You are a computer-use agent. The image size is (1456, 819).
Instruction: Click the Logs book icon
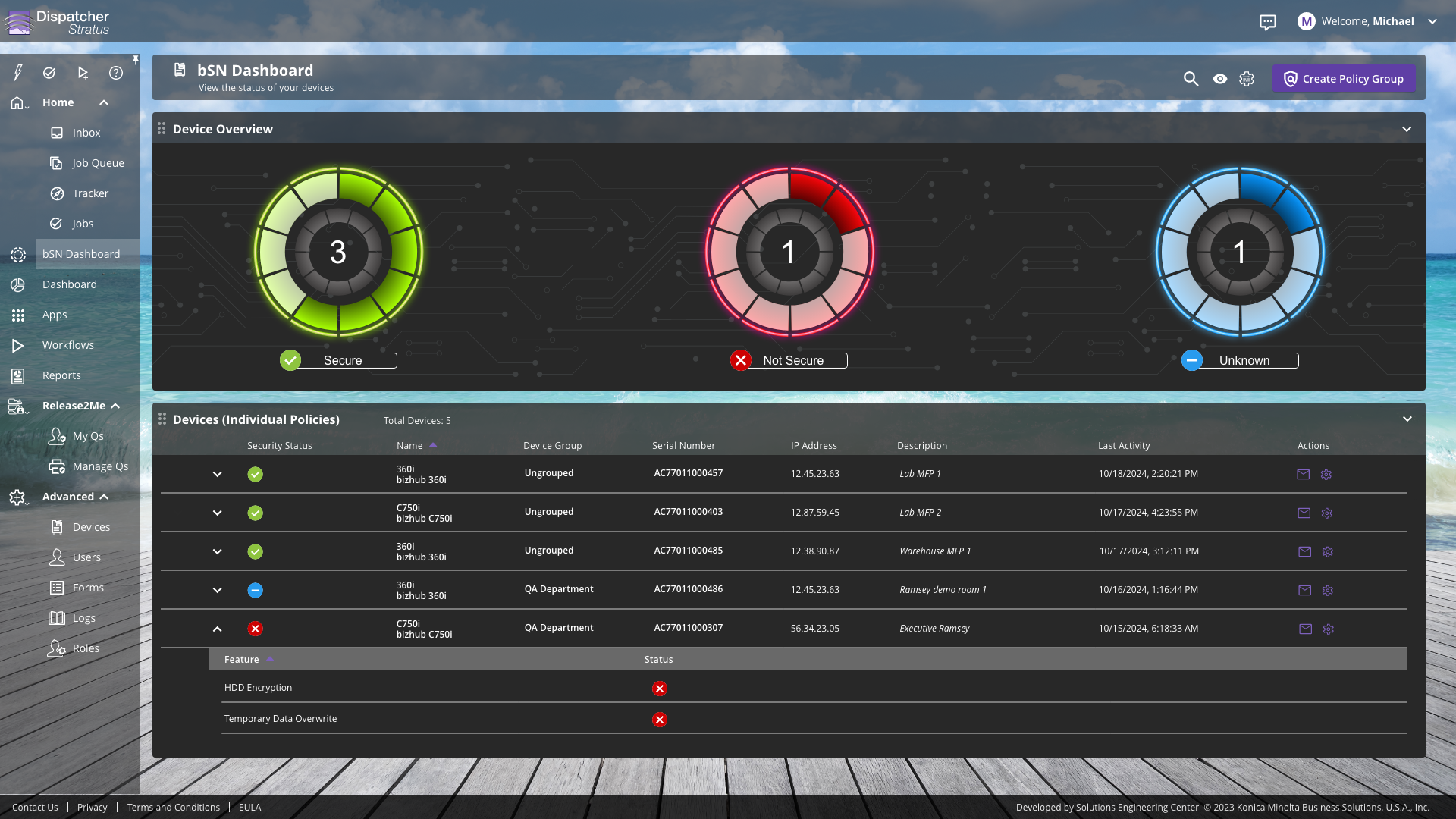tap(57, 618)
